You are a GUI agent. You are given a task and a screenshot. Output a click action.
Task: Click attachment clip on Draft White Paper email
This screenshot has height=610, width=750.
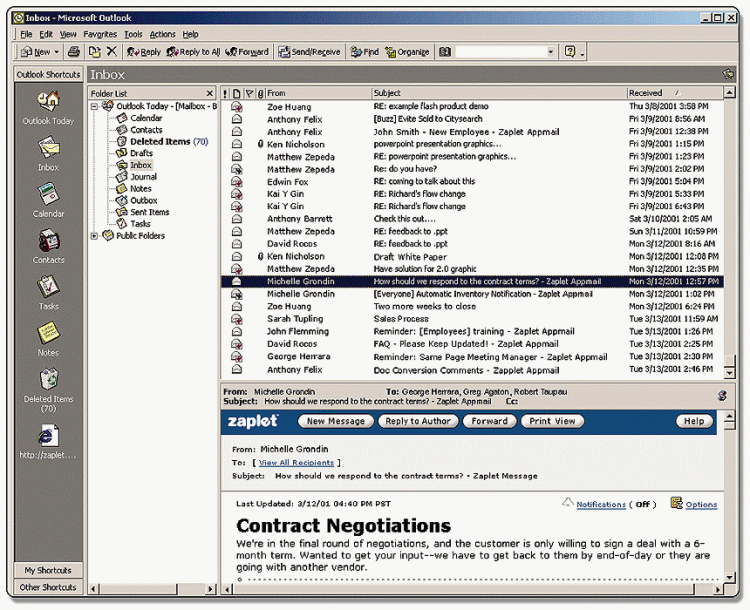point(261,256)
